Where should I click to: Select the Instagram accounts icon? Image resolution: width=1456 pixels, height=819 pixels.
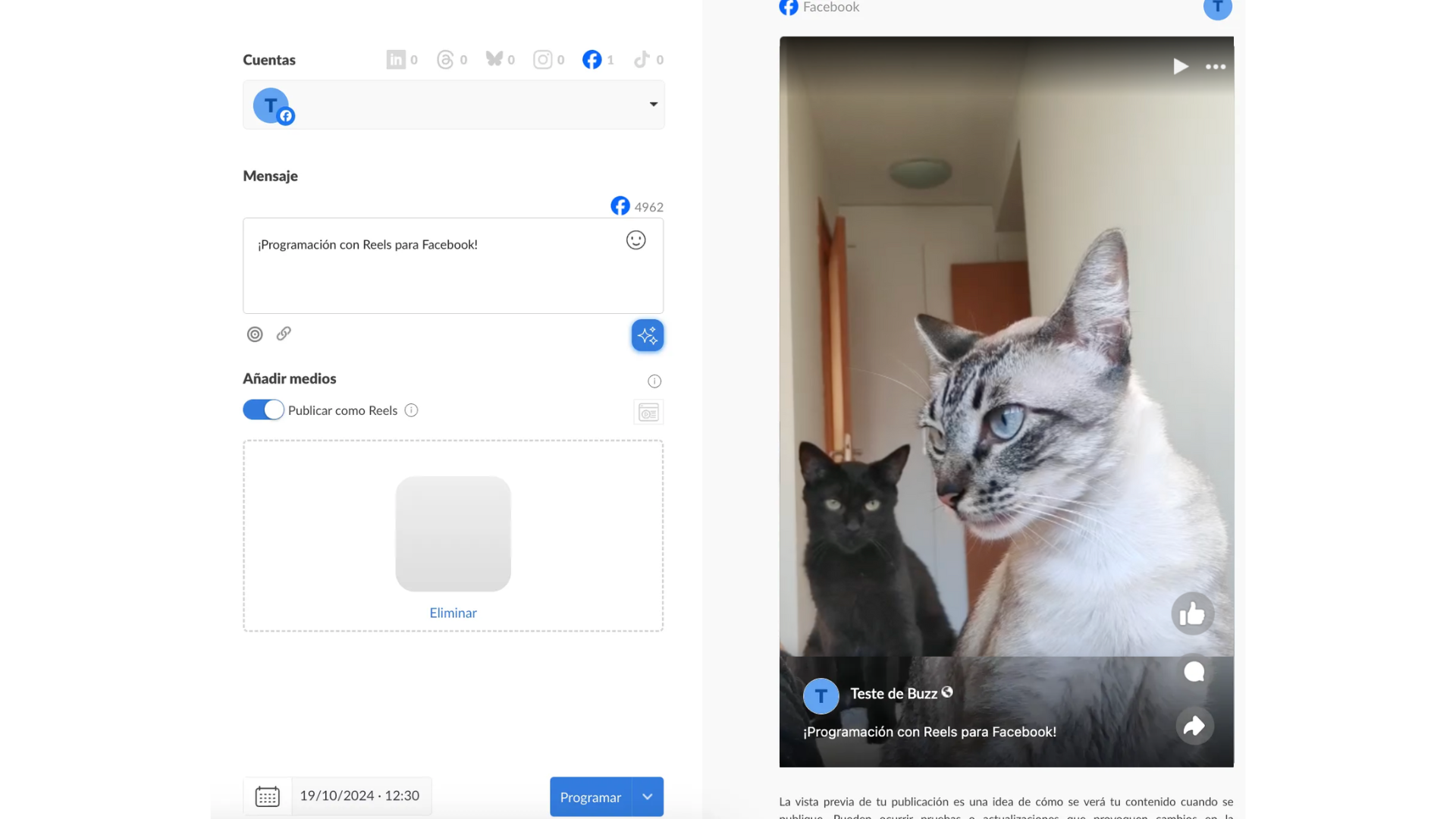click(x=543, y=59)
